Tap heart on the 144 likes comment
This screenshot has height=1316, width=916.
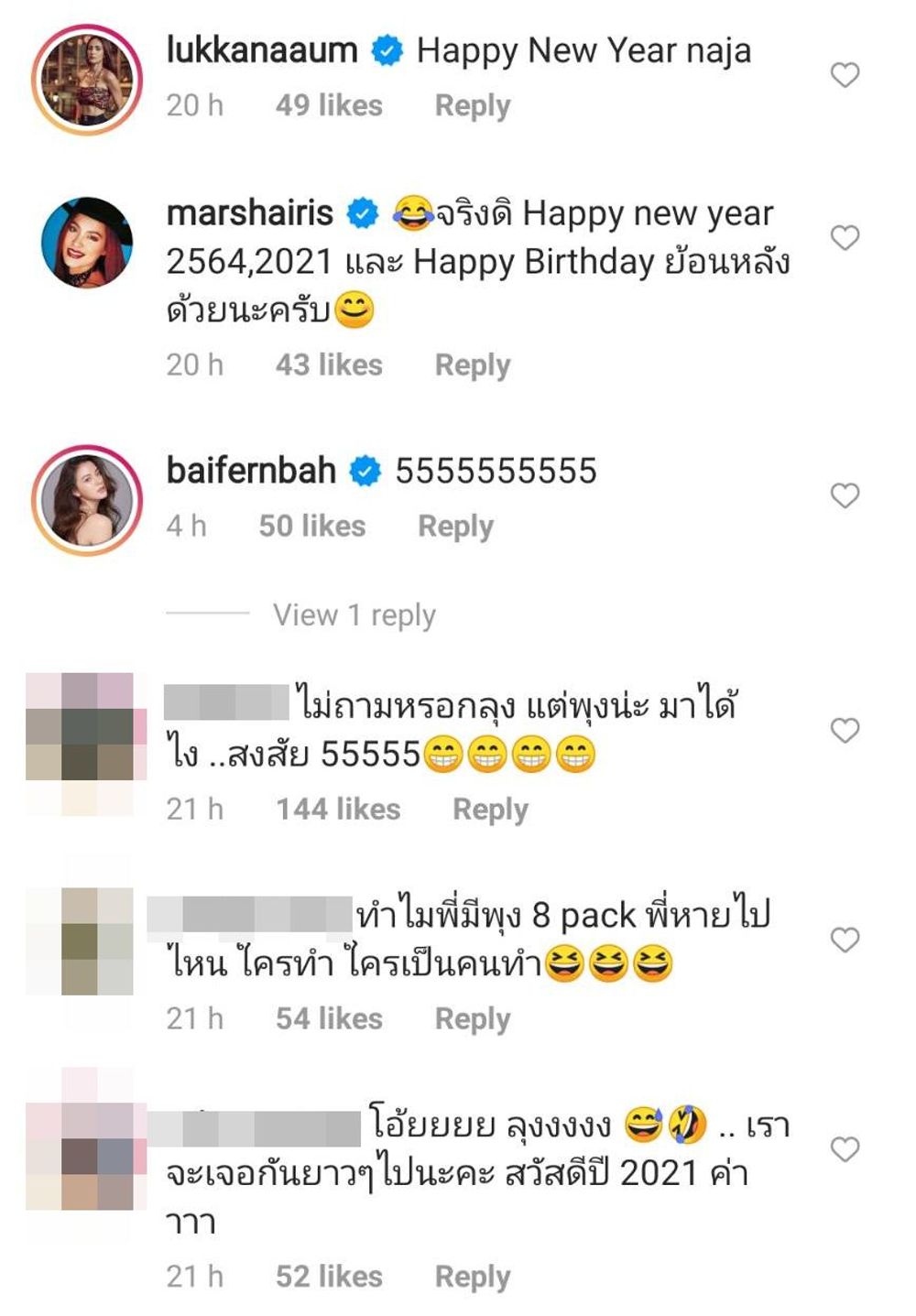845,730
